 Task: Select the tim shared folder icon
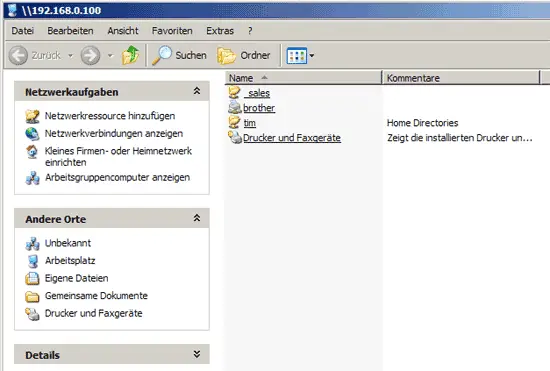click(x=234, y=122)
